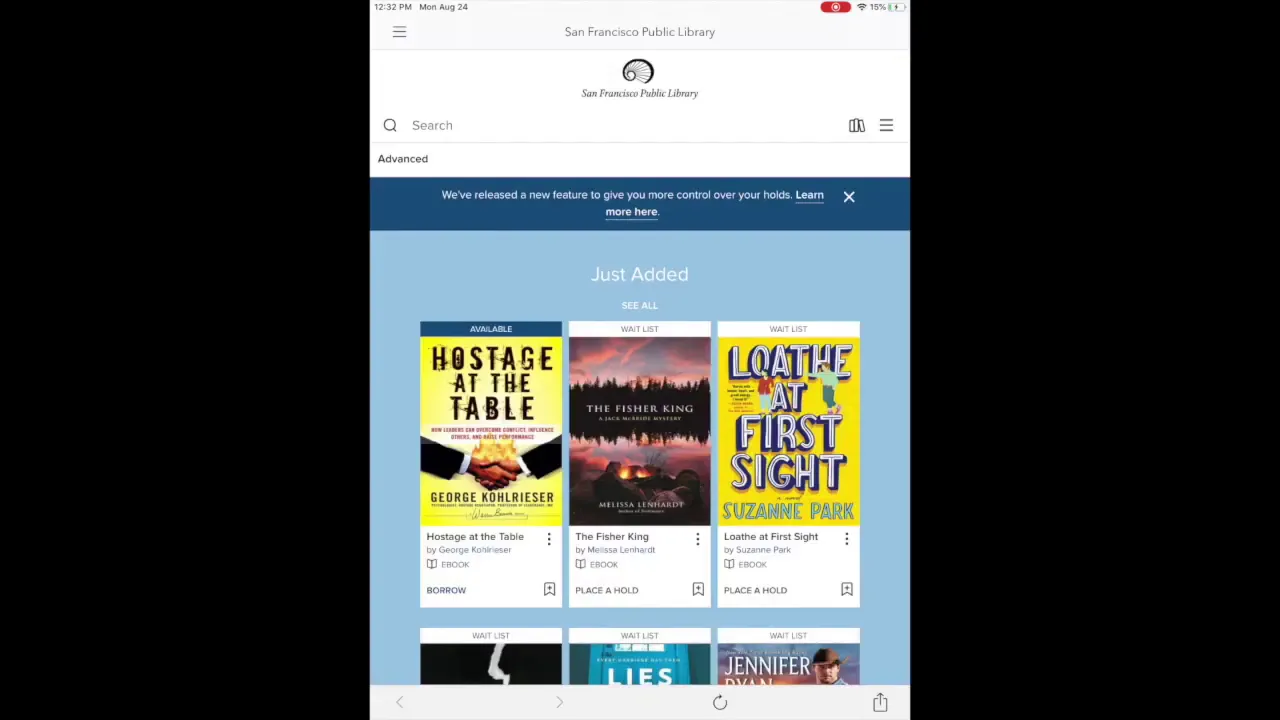Open the menu icon beside the shelf icon
This screenshot has height=720, width=1280.
click(886, 125)
